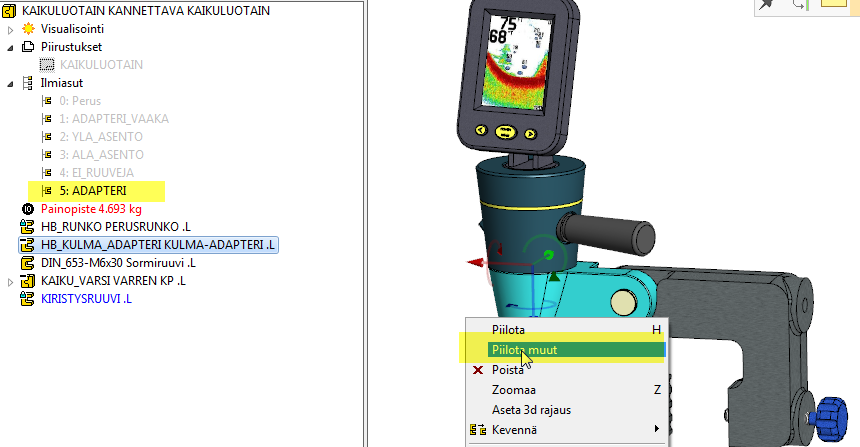This screenshot has height=447, width=860.
Task: Click the icon beside 1: ADAPTERI_VAAKA
Action: (47, 119)
